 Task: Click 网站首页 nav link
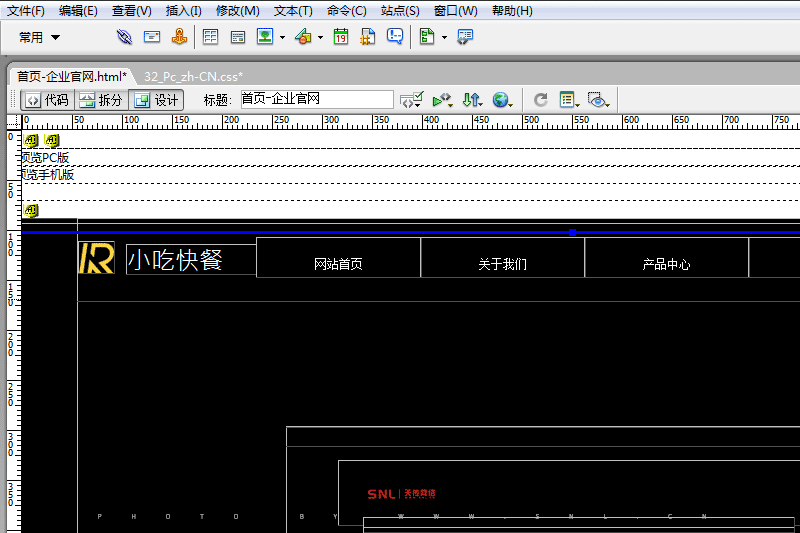(338, 264)
